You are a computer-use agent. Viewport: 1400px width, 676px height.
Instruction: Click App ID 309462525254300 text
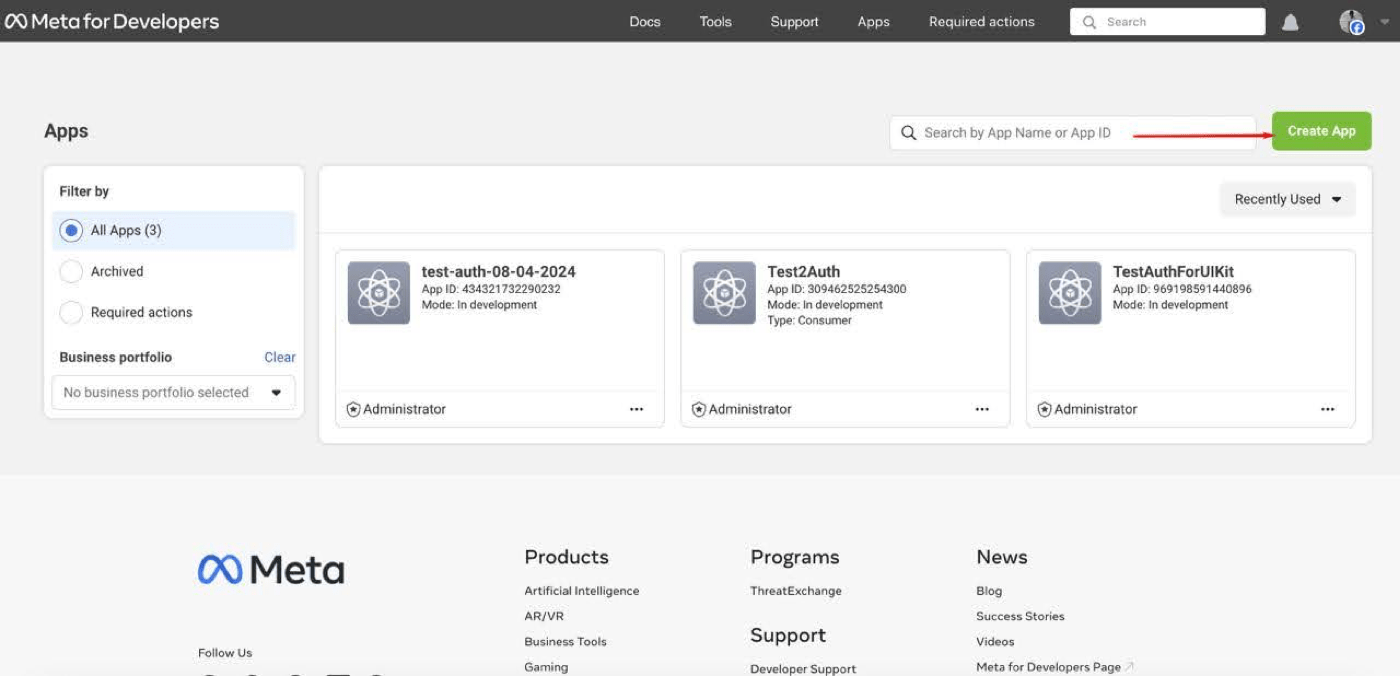click(837, 289)
